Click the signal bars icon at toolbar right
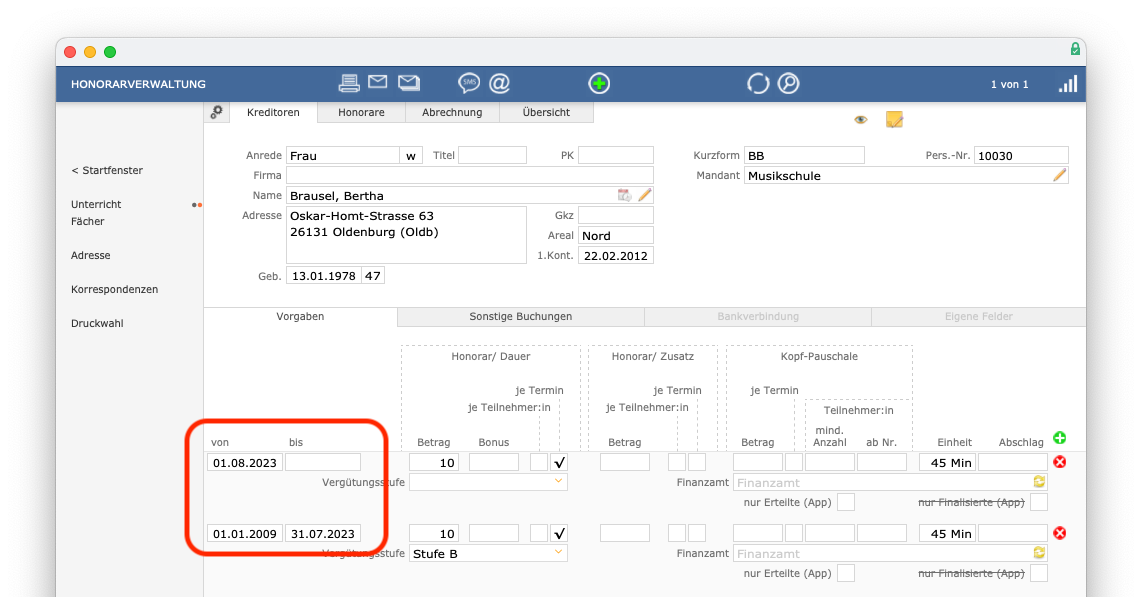 [x=1068, y=84]
